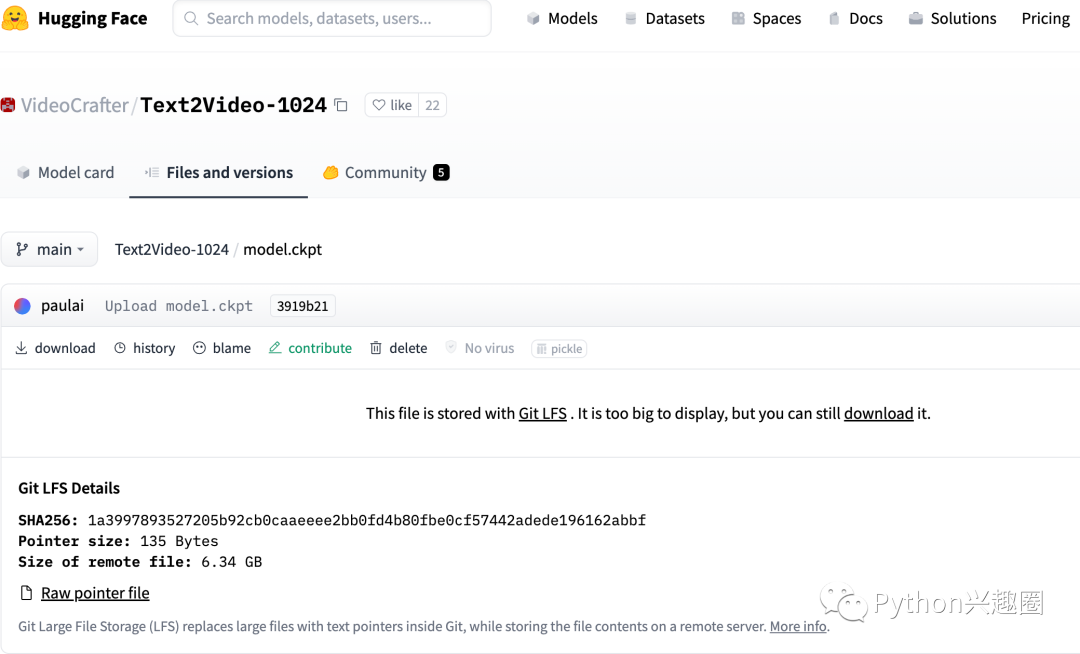Open commit hash 3919b21

(302, 306)
